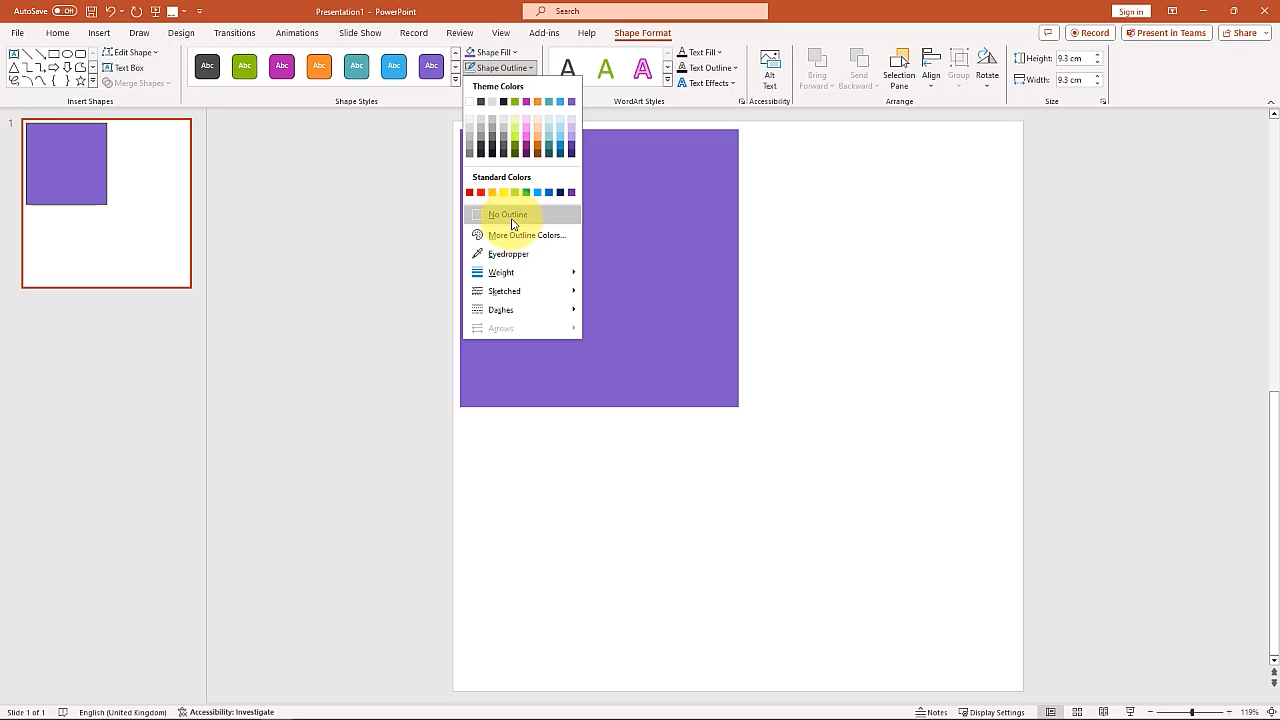Expand the Shape Styles gallery
Viewport: 1280px width, 720px height.
point(455,81)
